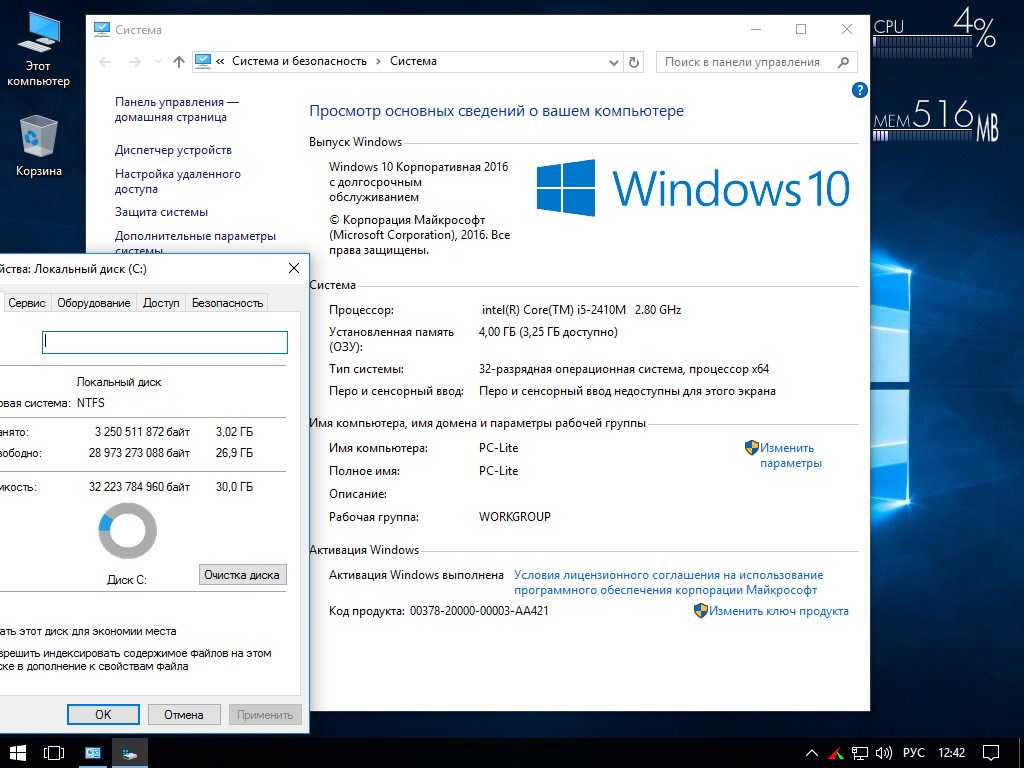Click the Отмена button in disk properties
The height and width of the screenshot is (768, 1024).
tap(184, 714)
